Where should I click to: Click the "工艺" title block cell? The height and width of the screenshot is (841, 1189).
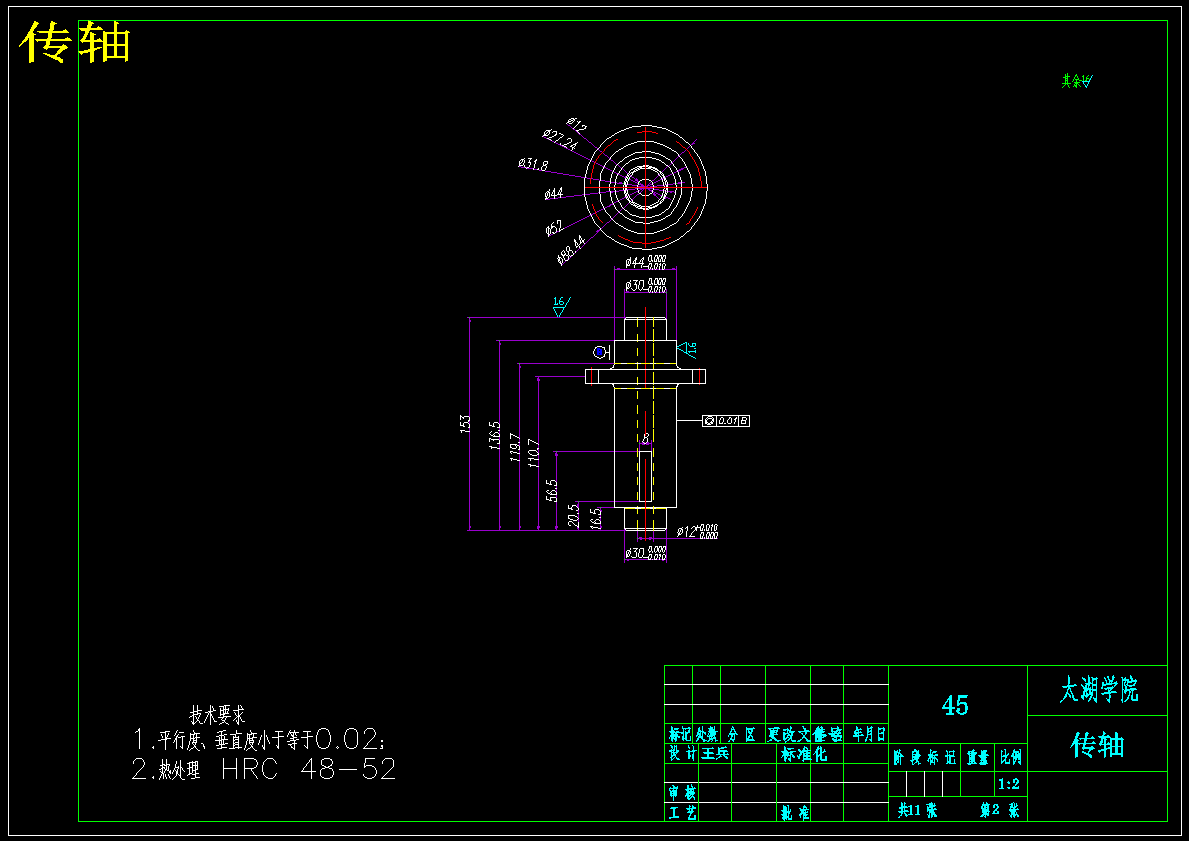682,812
